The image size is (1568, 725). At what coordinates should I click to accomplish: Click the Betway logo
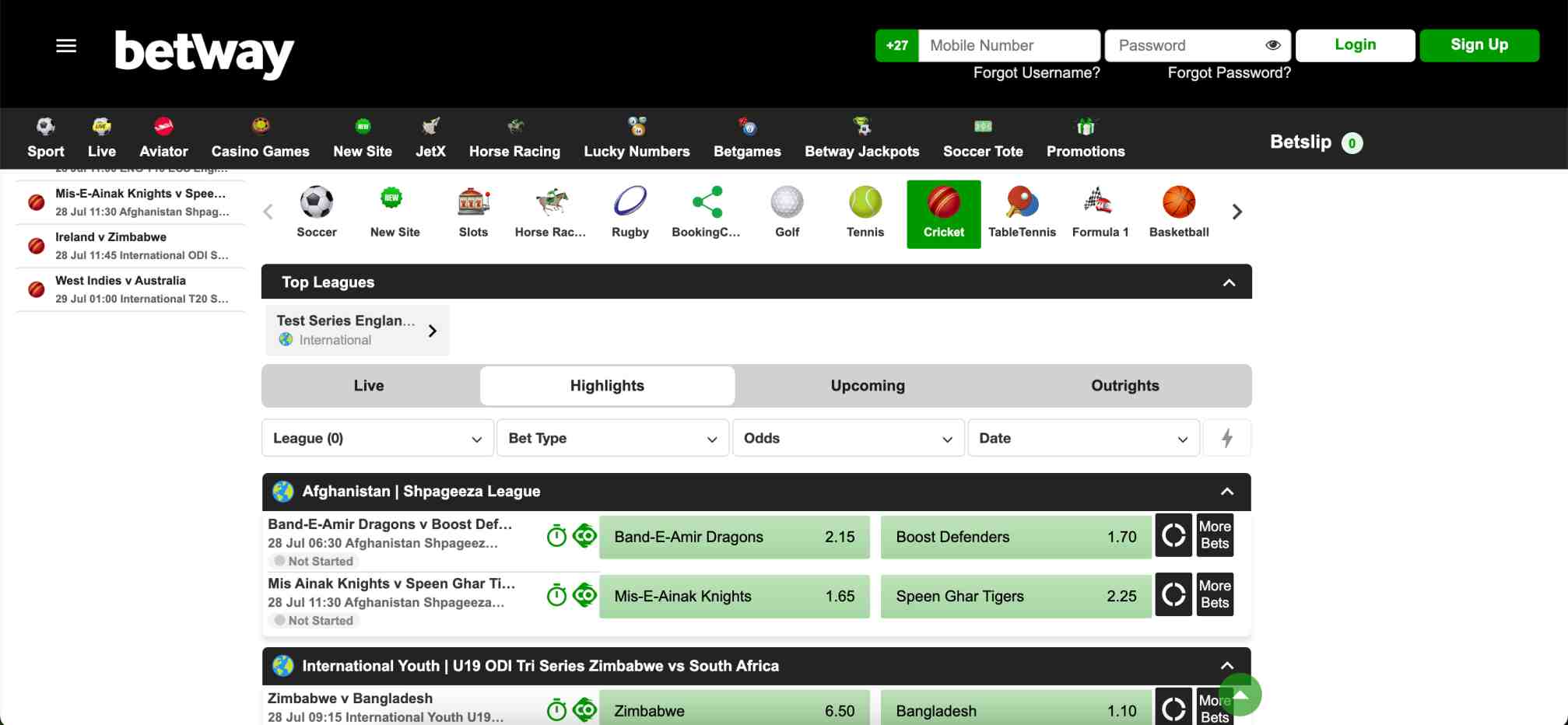tap(204, 54)
